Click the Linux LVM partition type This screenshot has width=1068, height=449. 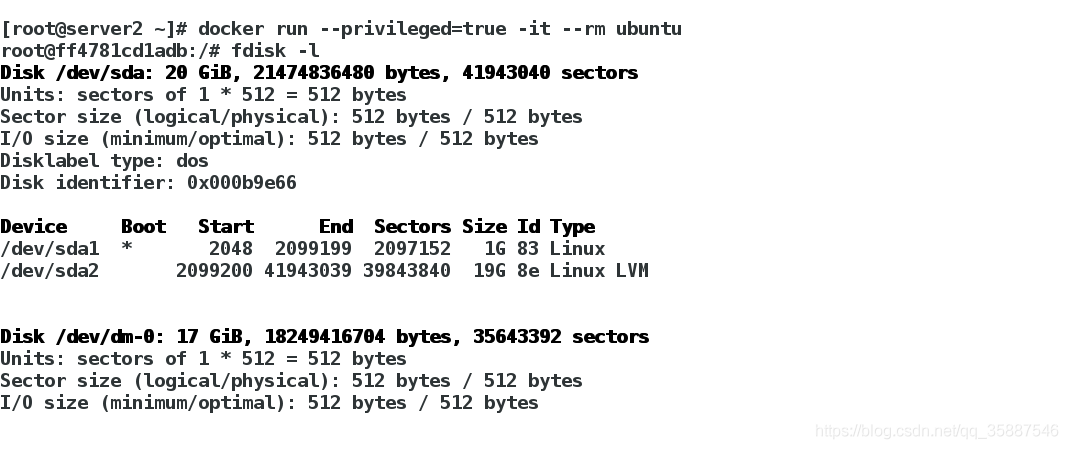pyautogui.click(x=599, y=270)
